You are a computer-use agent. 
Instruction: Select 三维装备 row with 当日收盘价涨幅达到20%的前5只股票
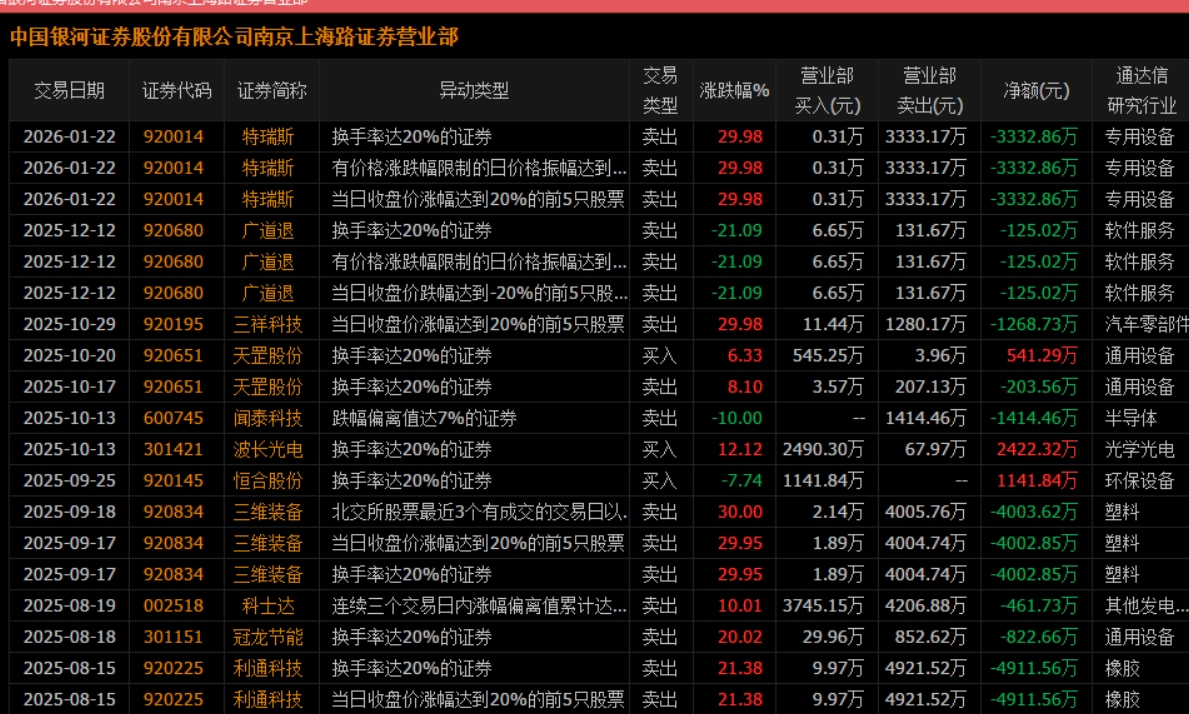click(599, 543)
